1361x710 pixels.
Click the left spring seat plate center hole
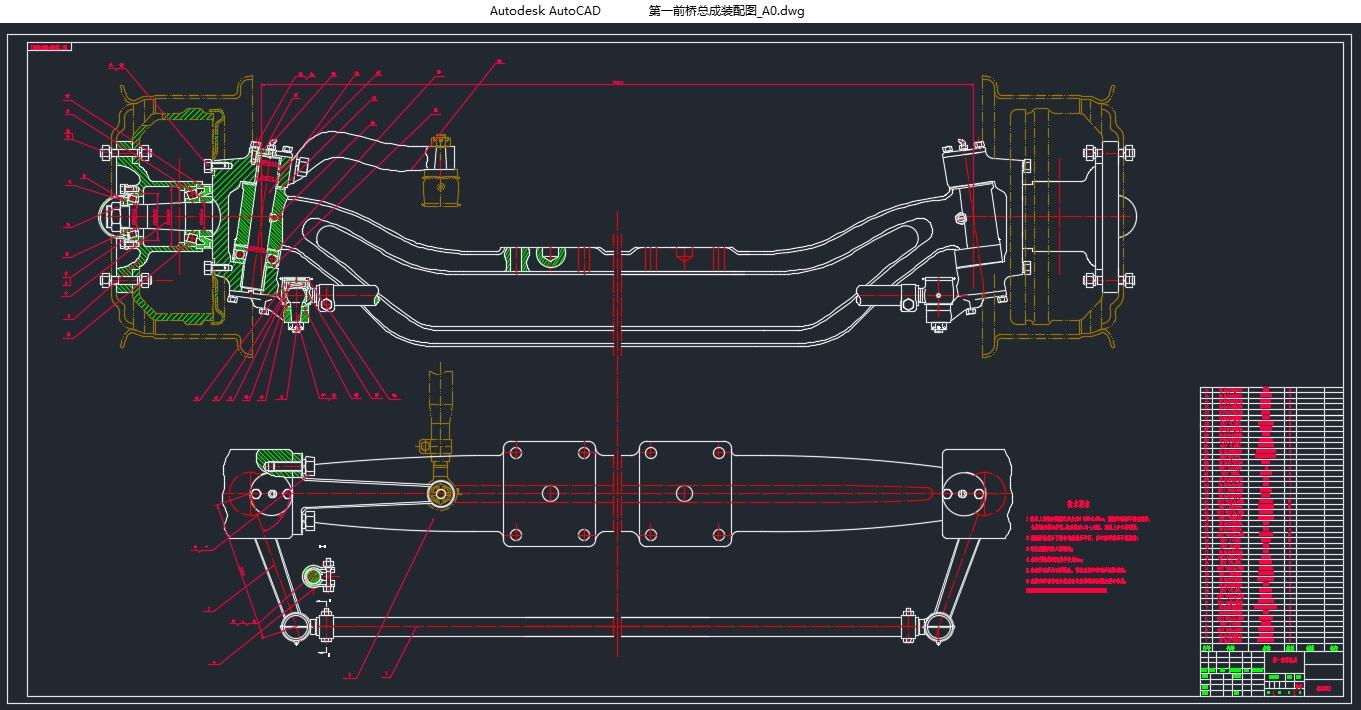549,493
